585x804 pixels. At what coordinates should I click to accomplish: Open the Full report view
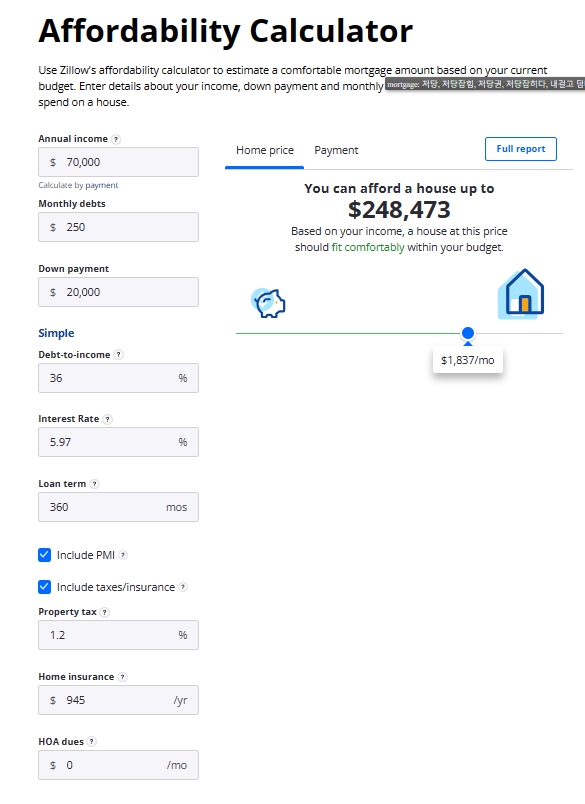pyautogui.click(x=520, y=148)
